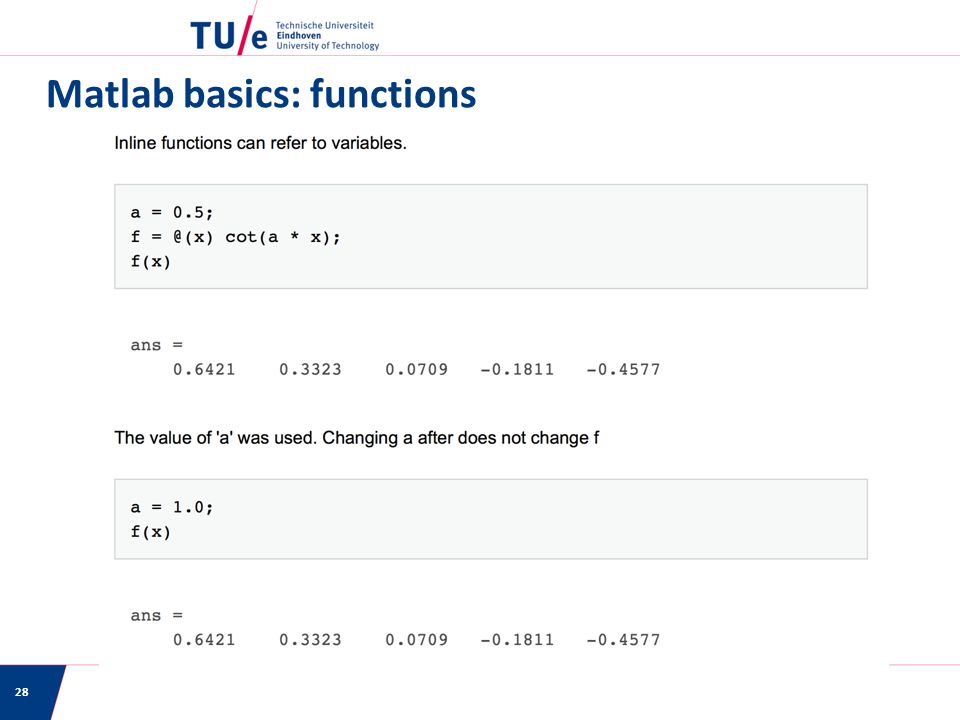960x720 pixels.
Task: Click 'University of Technology' text in header
Action: (x=328, y=46)
